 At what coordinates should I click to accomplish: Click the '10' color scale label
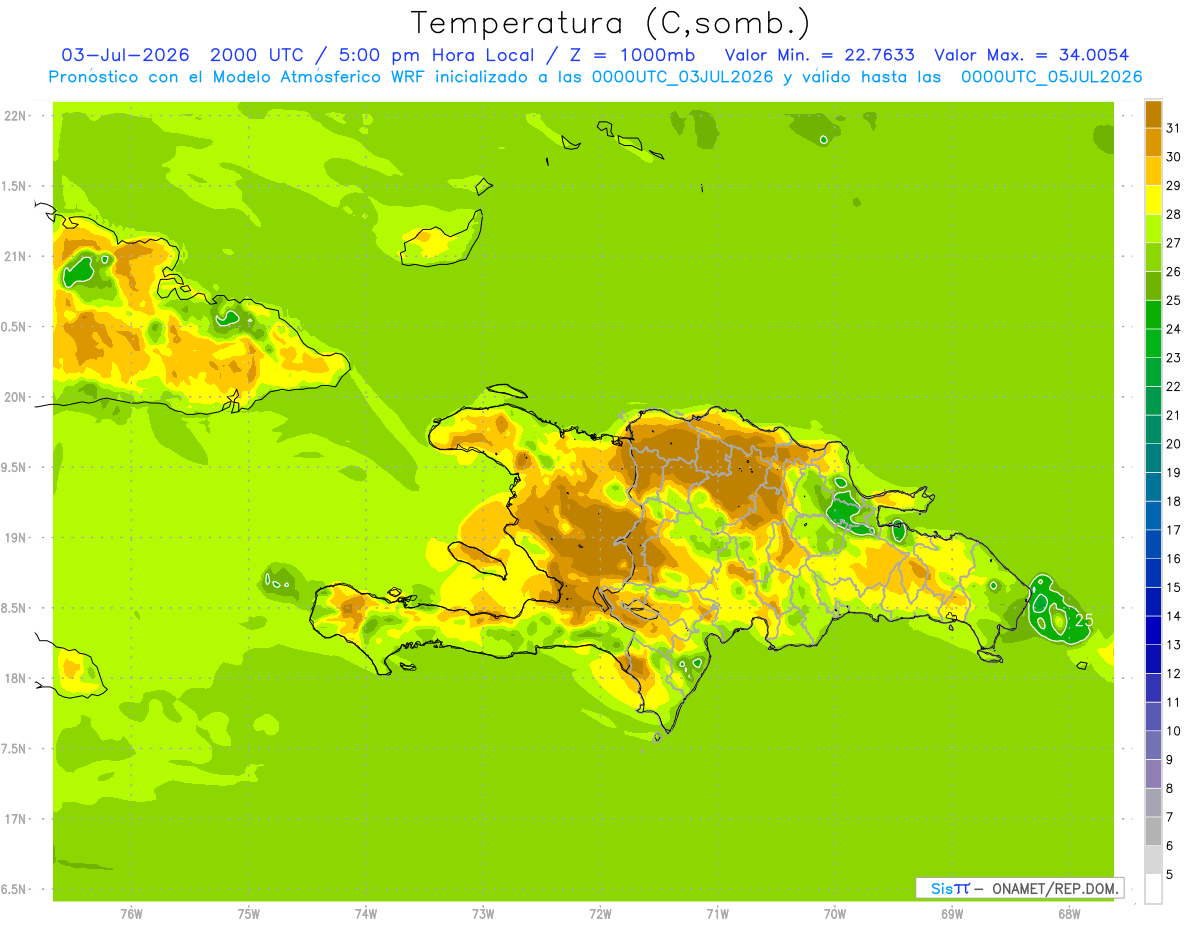(1174, 731)
